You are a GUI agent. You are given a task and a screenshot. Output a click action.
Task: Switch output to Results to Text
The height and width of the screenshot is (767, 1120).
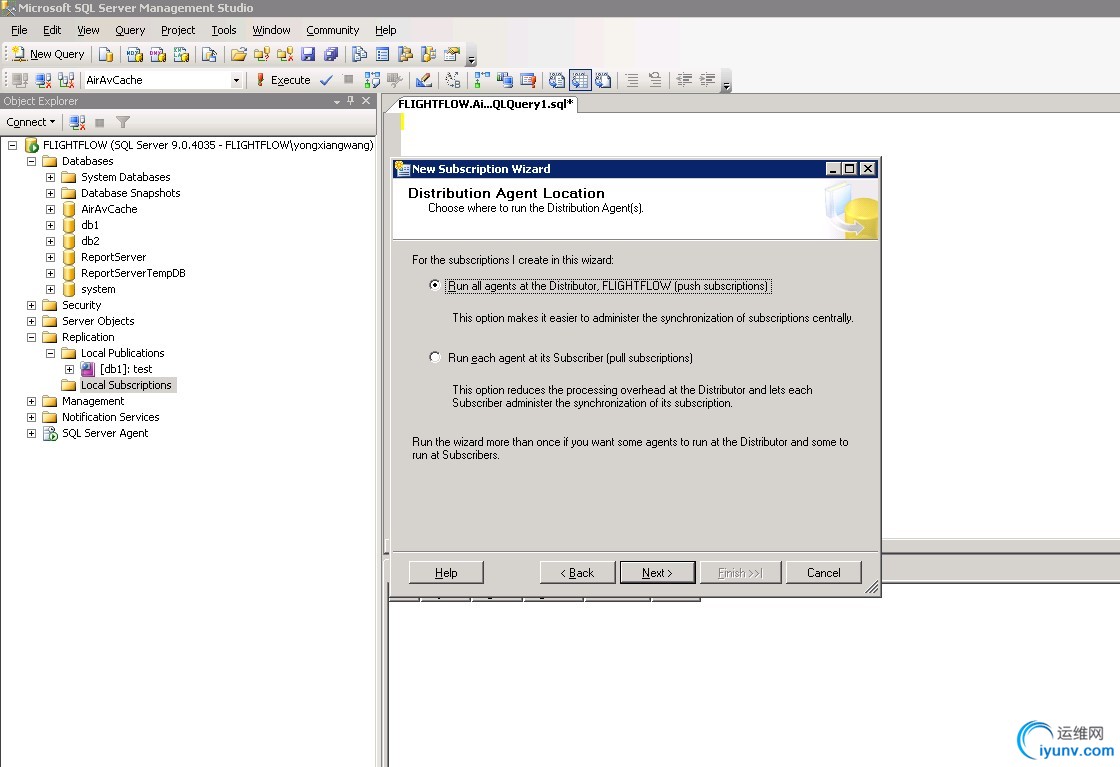click(x=556, y=80)
